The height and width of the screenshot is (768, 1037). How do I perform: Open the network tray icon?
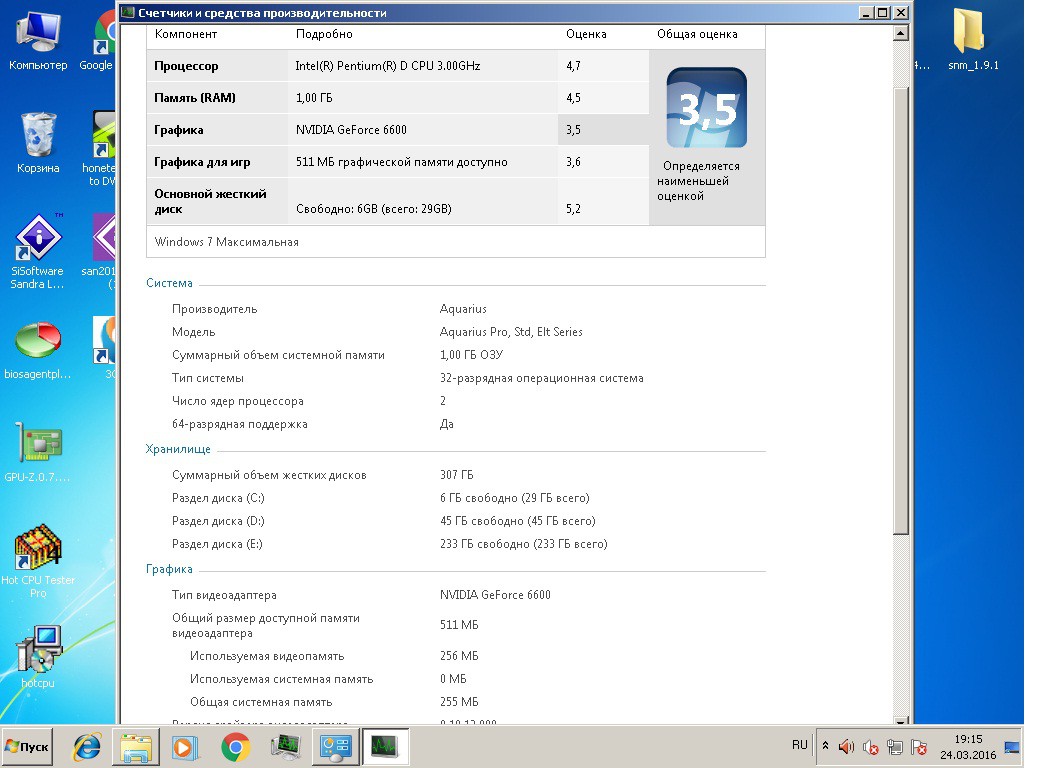tap(895, 747)
